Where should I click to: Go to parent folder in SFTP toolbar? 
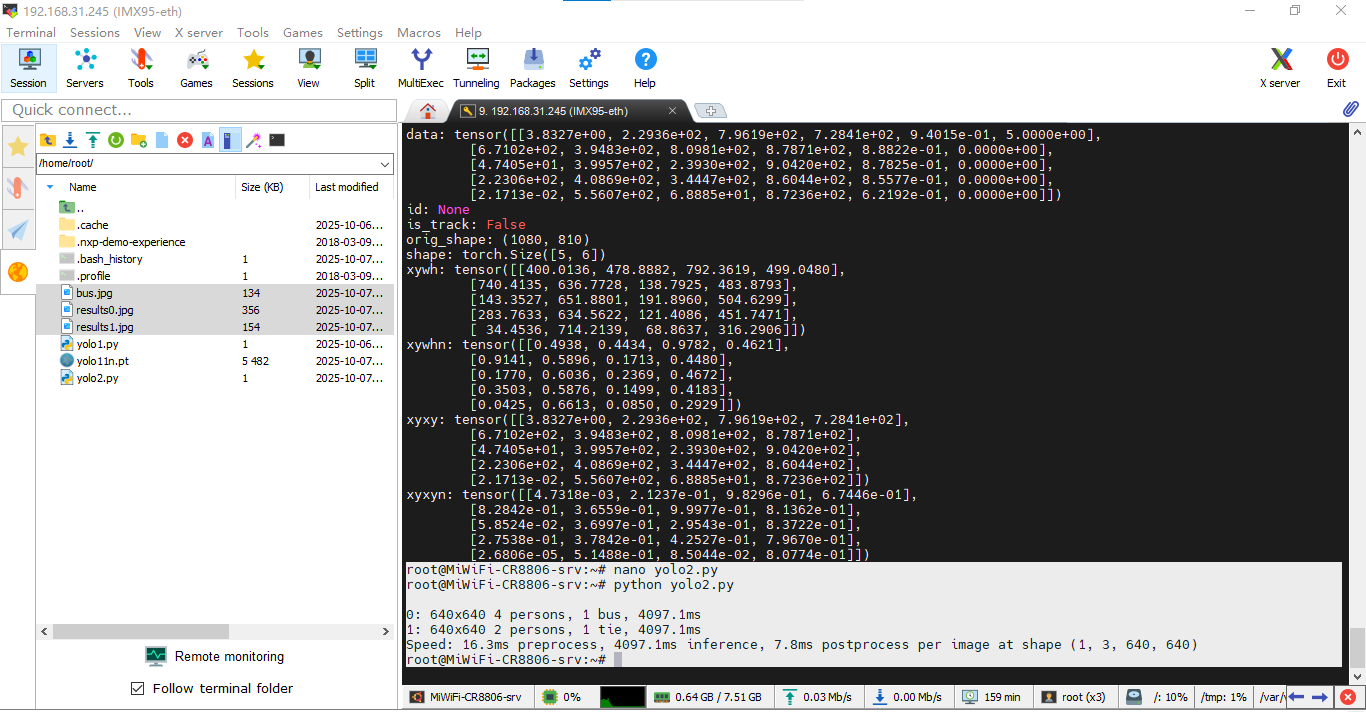click(x=47, y=140)
